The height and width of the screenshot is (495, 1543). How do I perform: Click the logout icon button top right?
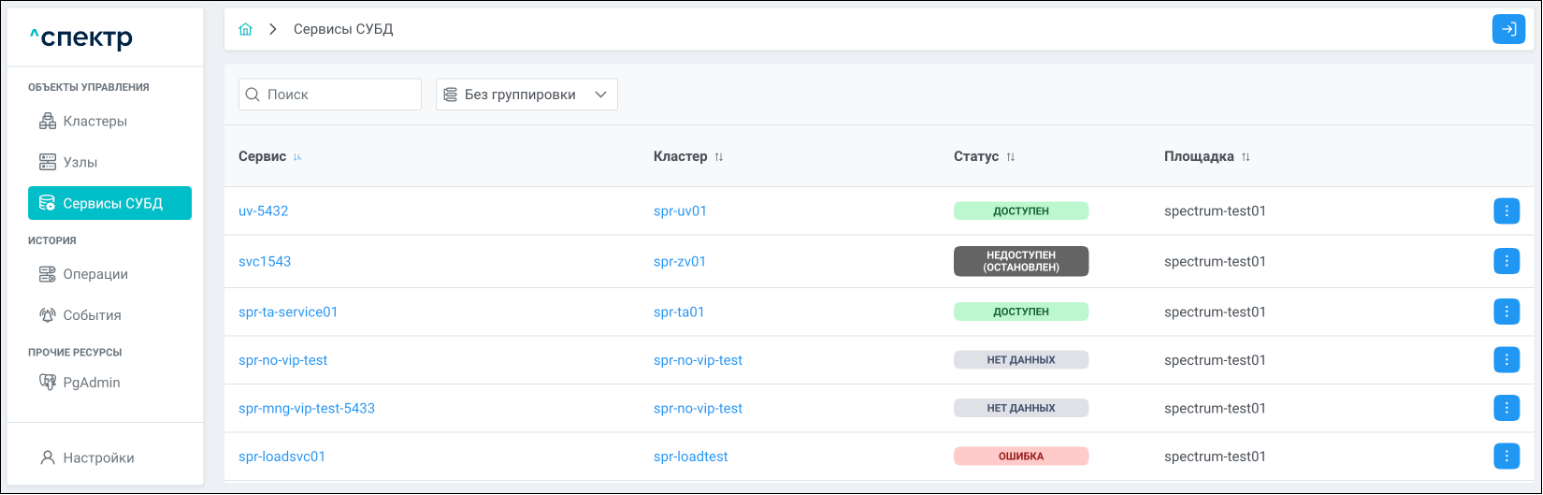1508,30
